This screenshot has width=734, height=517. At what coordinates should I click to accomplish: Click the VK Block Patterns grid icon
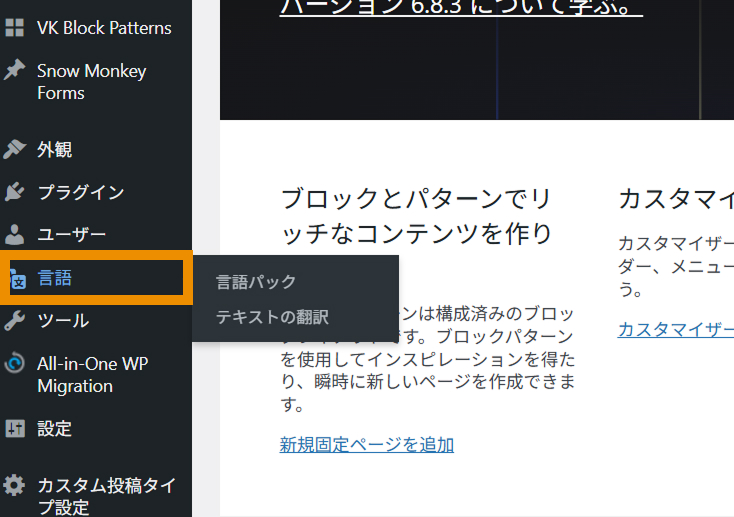[15, 28]
